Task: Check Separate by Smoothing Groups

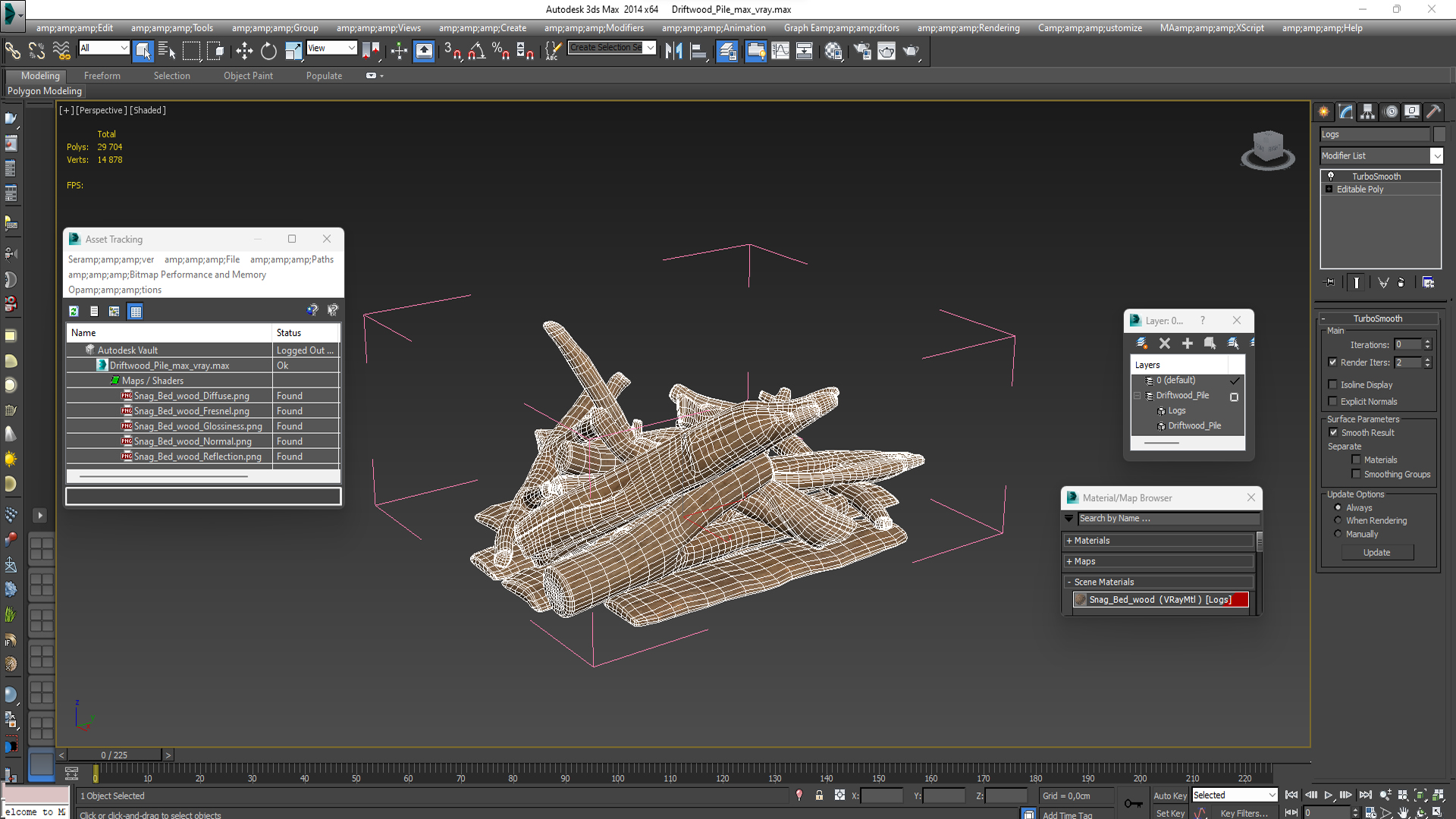Action: coord(1356,474)
